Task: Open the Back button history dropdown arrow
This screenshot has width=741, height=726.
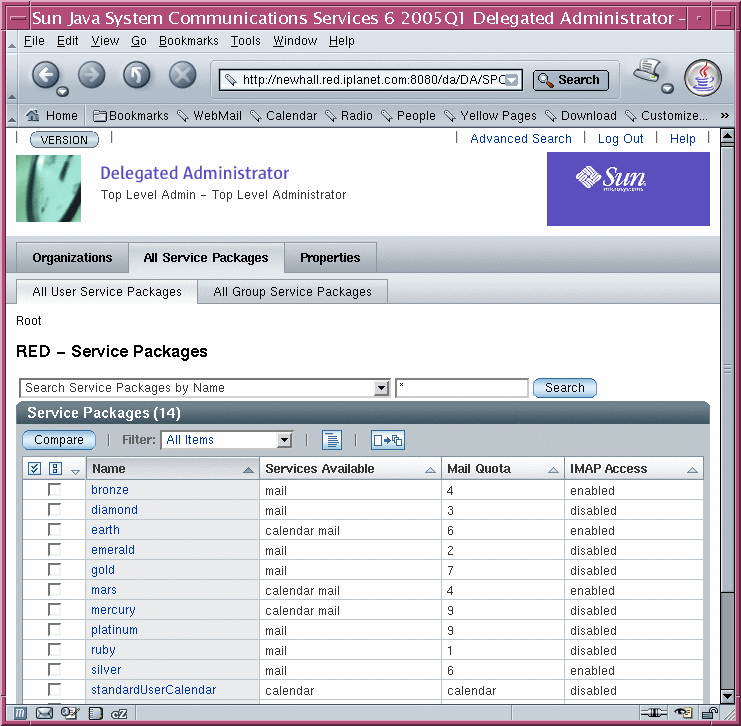Action: pyautogui.click(x=62, y=91)
